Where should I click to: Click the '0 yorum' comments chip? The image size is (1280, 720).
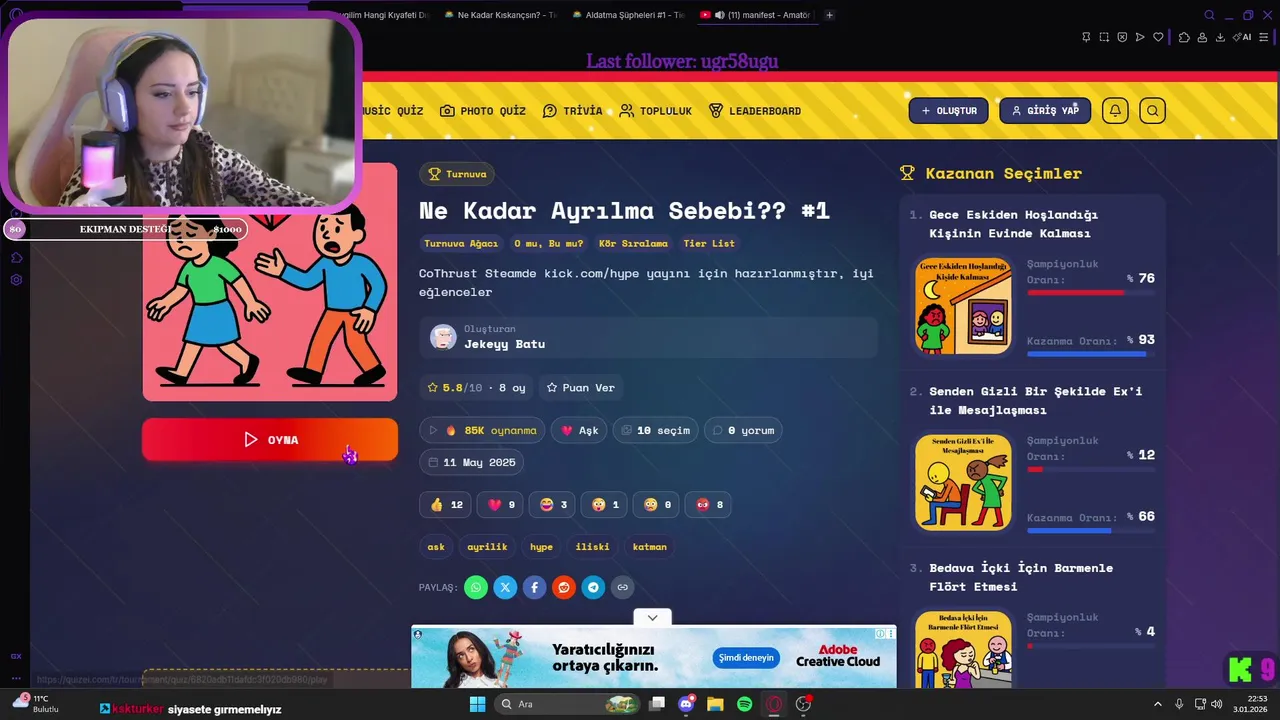coord(743,430)
